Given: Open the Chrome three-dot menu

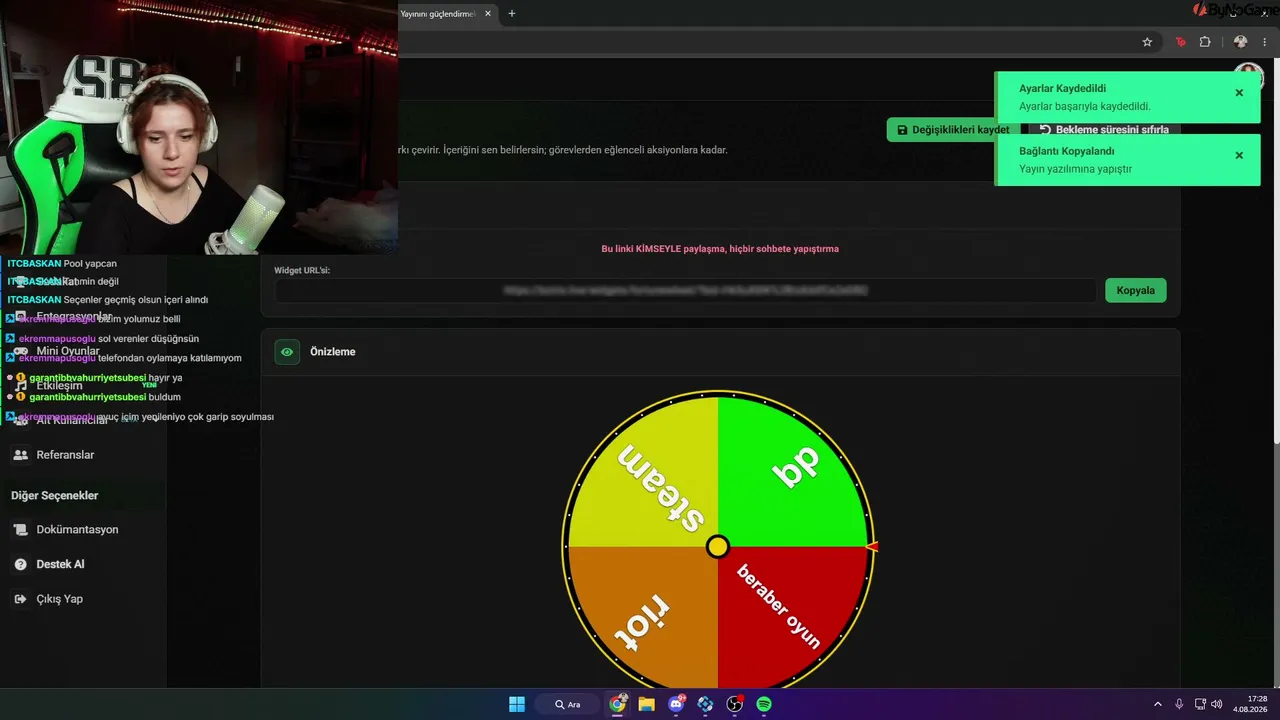Looking at the screenshot, I should pyautogui.click(x=1264, y=42).
